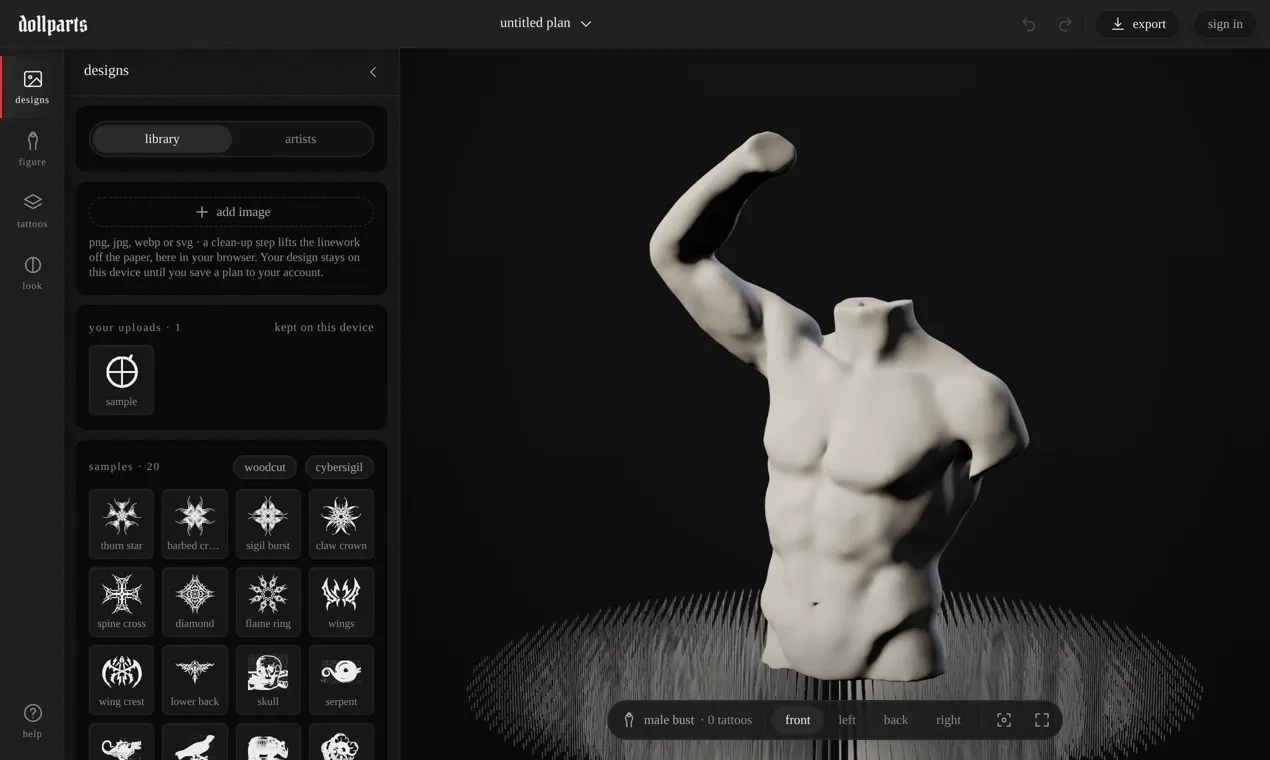
Task: Pick the wings sample design
Action: point(341,602)
